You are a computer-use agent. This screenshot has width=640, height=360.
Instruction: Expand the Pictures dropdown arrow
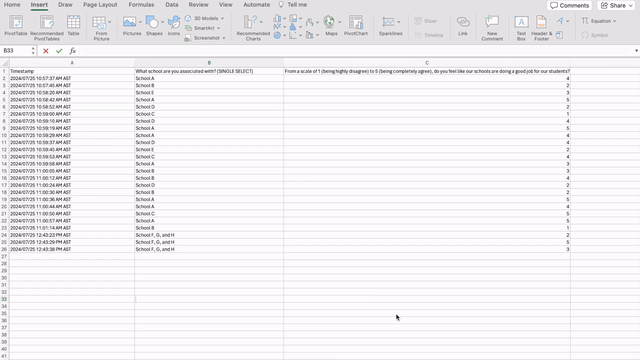pyautogui.click(x=140, y=22)
